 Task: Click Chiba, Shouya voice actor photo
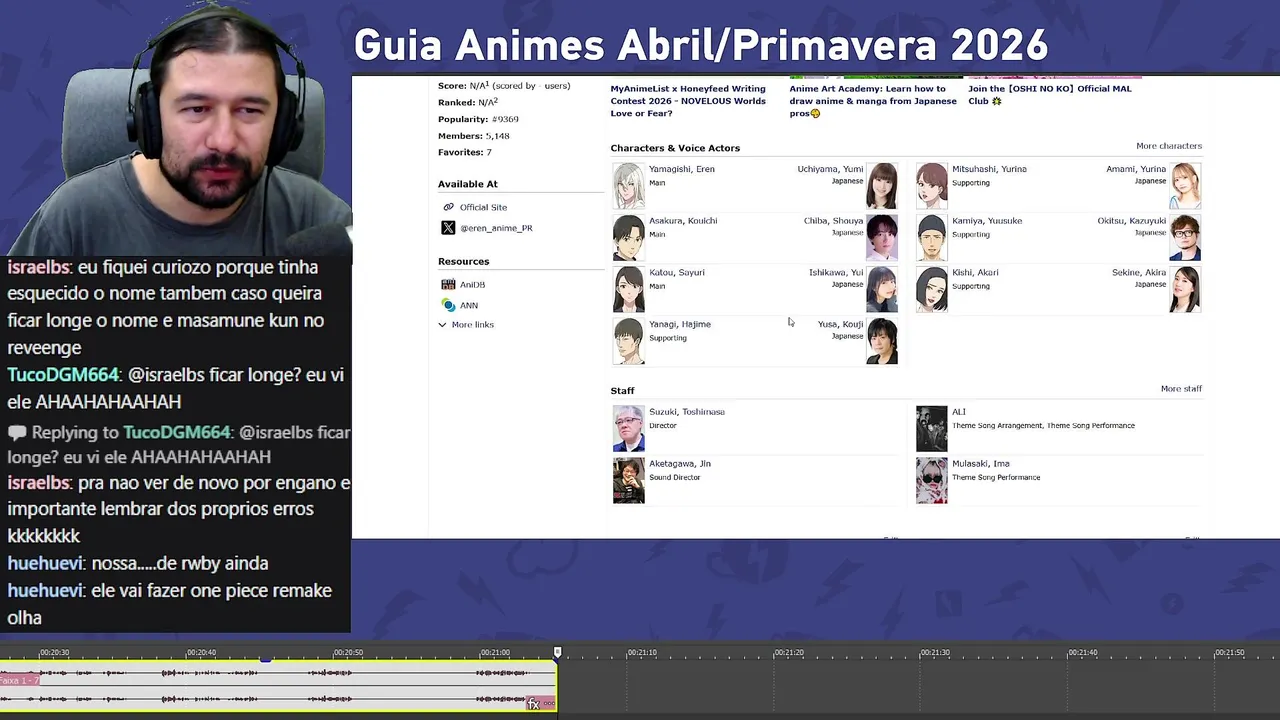click(882, 238)
